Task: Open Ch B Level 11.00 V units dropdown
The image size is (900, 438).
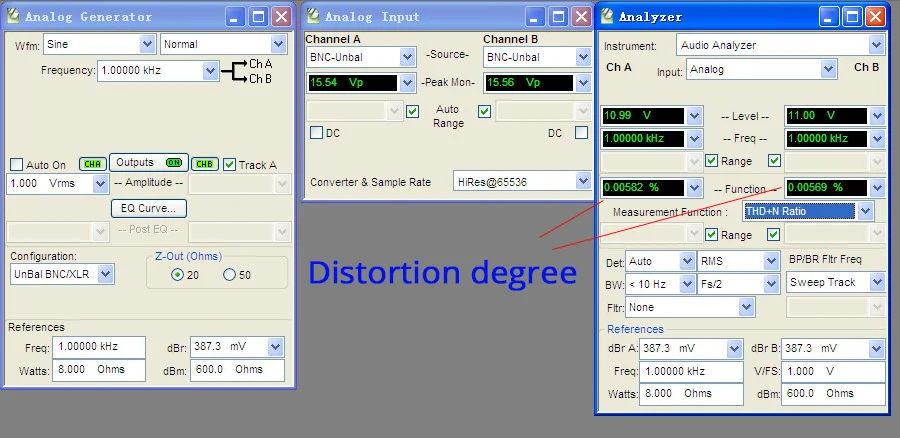Action: [878, 116]
